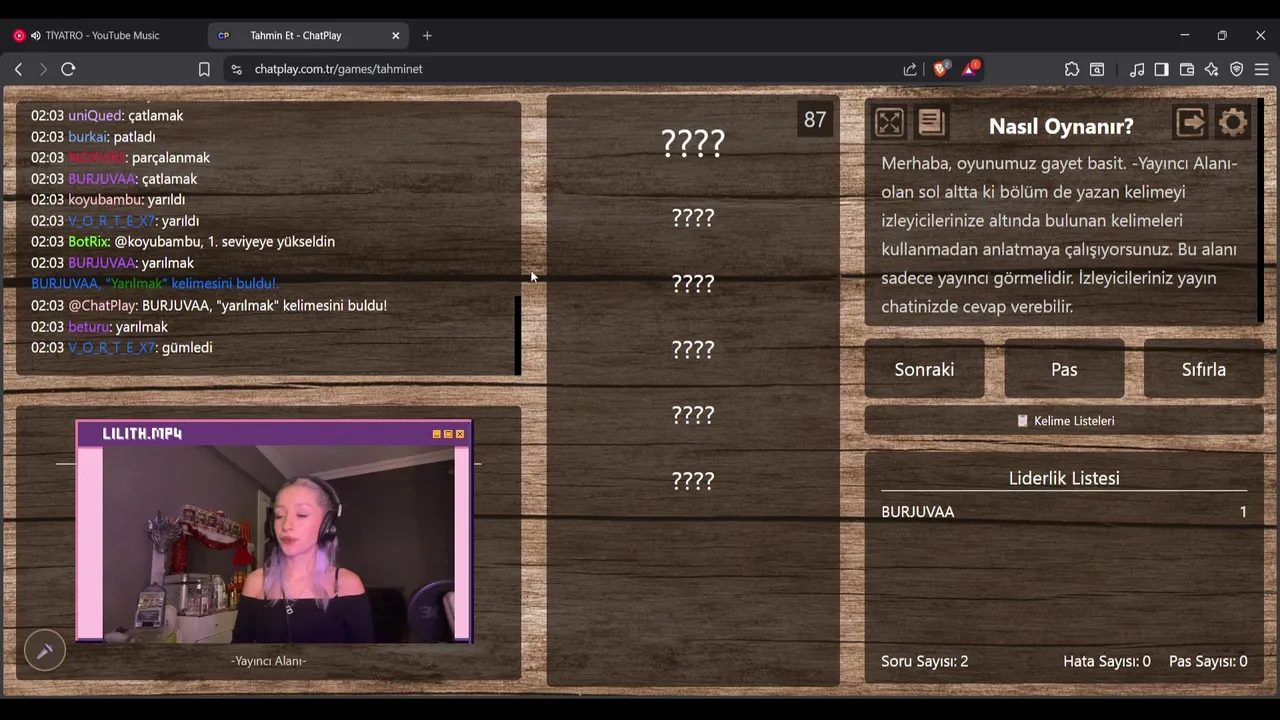This screenshot has height=720, width=1280.
Task: Open the music note media control icon
Action: tap(1137, 69)
